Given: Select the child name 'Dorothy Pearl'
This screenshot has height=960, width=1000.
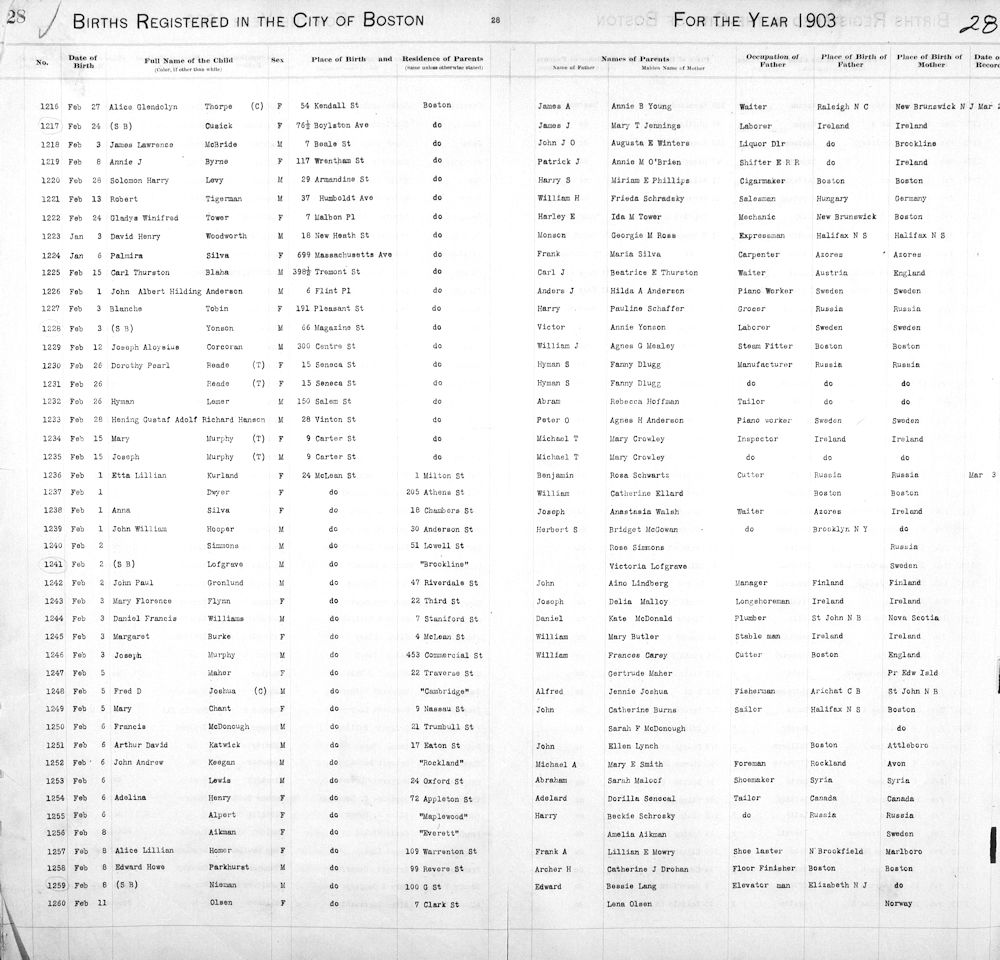Looking at the screenshot, I should 140,366.
